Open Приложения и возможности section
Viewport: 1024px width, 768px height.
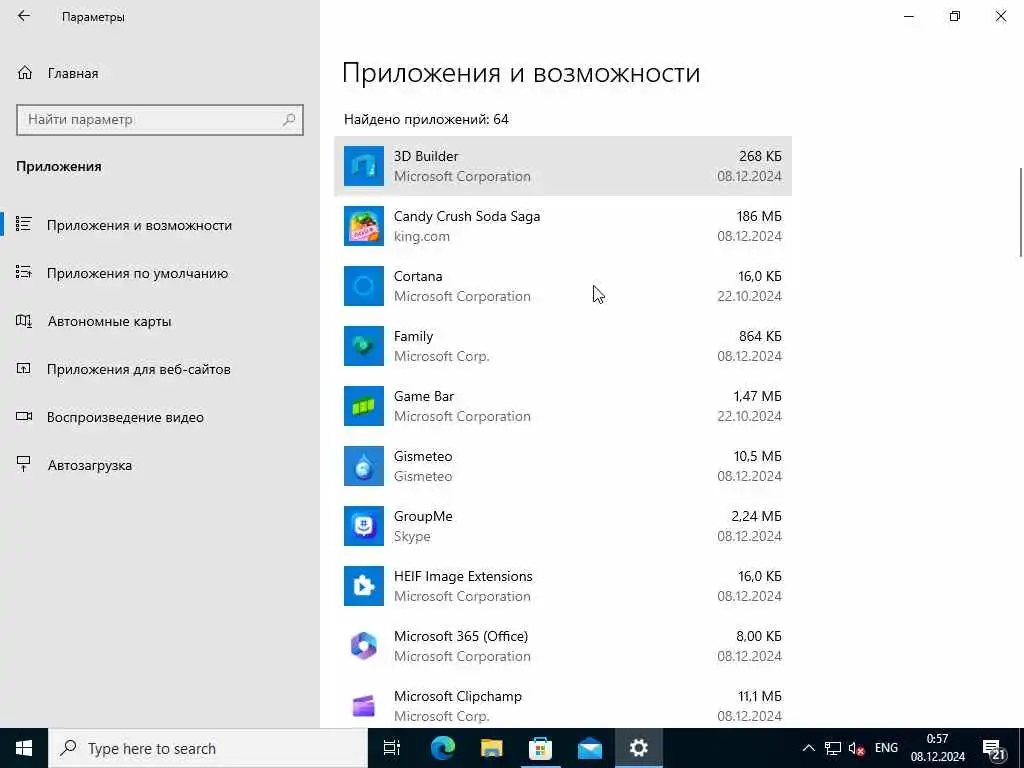160,225
